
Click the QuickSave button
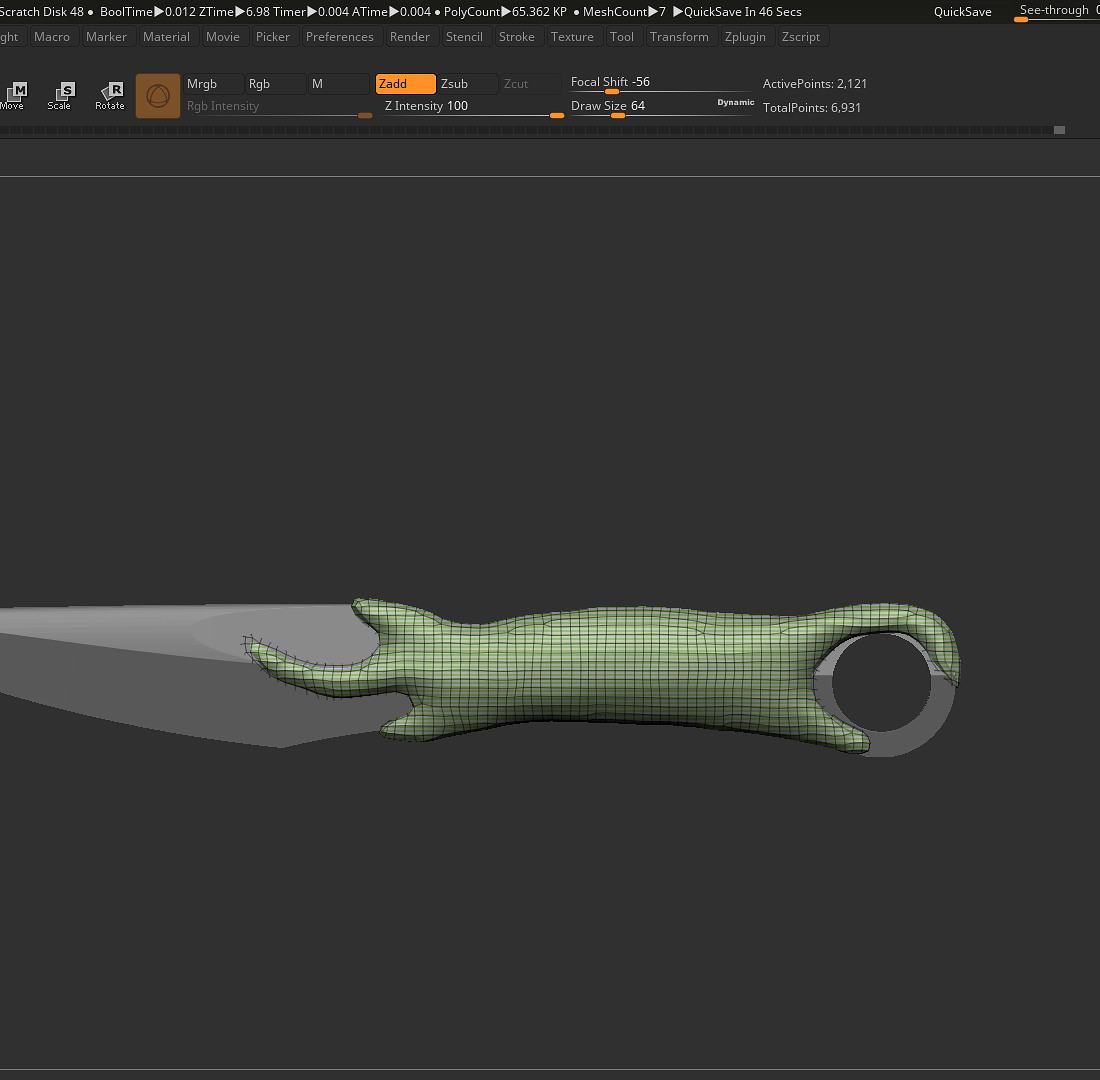click(962, 12)
